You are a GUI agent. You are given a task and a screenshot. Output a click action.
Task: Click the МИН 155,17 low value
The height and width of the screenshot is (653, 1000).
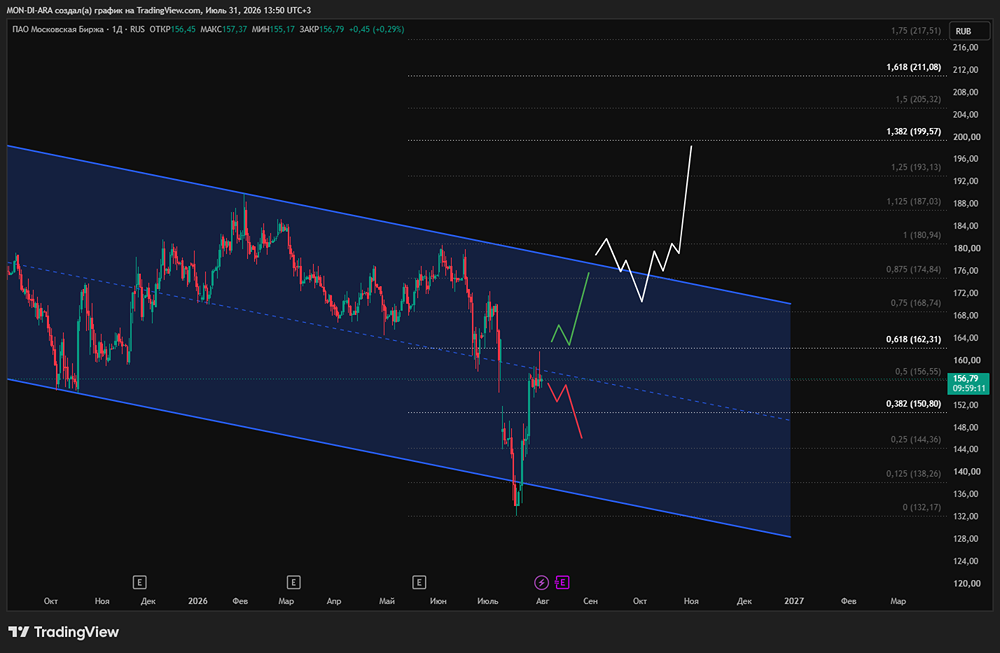273,29
